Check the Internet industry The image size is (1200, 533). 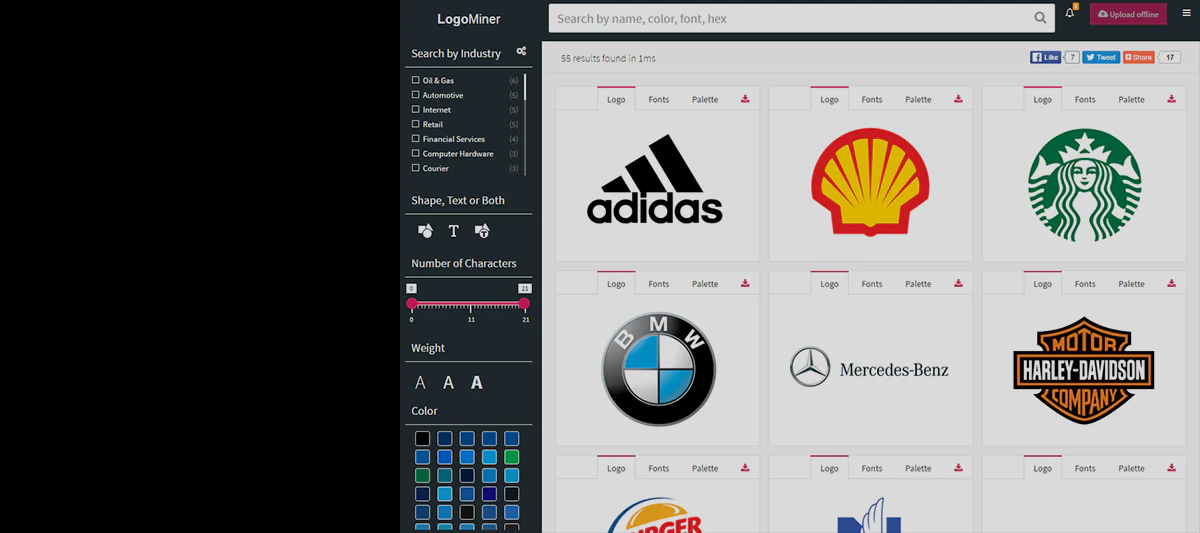[416, 109]
